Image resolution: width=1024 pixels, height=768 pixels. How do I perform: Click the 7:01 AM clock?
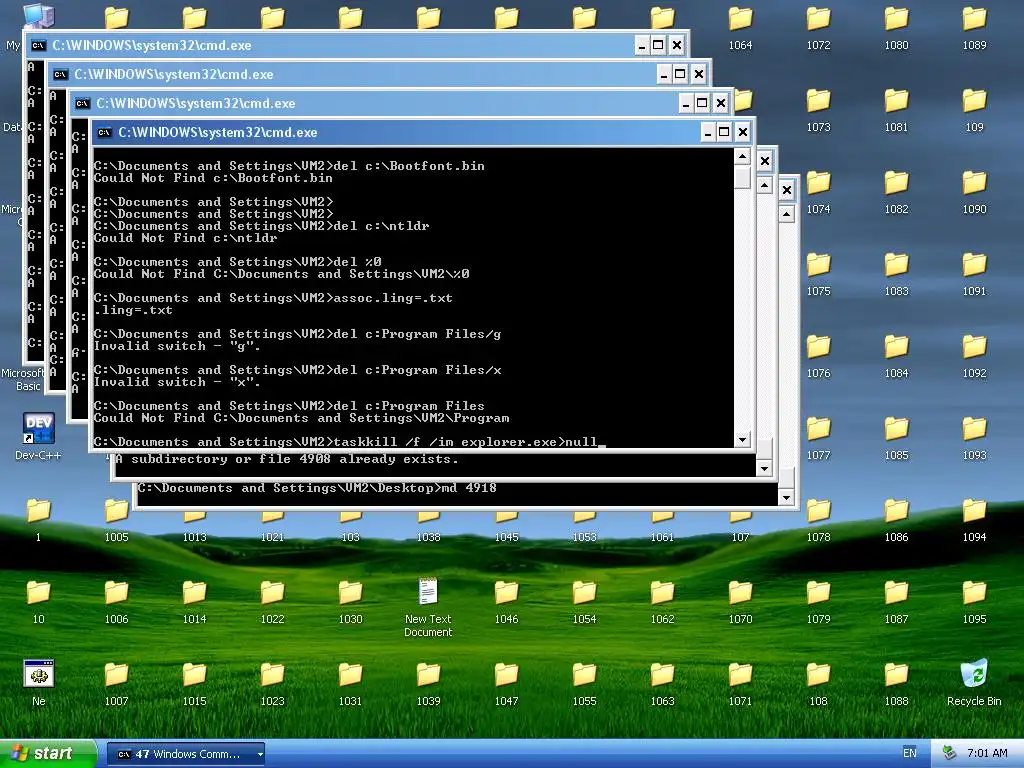(x=987, y=754)
